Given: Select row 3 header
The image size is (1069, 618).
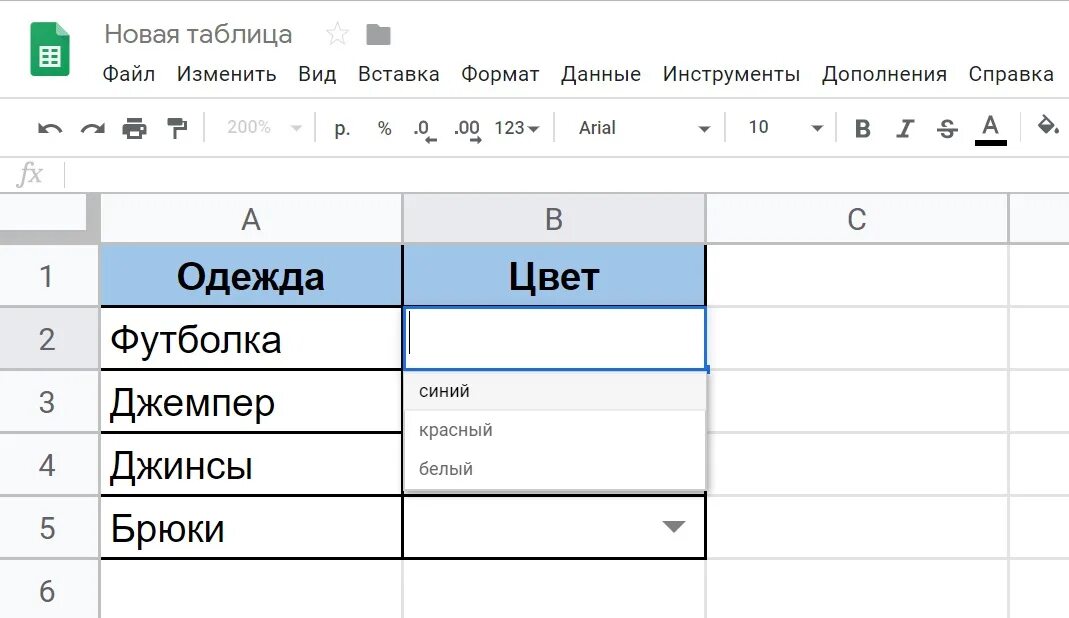Looking at the screenshot, I should point(49,402).
